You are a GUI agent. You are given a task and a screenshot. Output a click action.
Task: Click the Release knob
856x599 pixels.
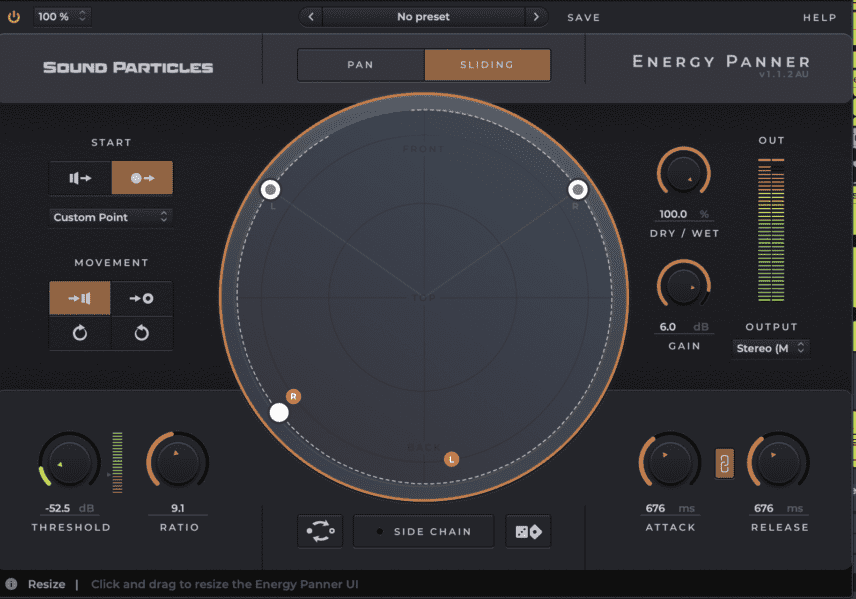(x=777, y=462)
